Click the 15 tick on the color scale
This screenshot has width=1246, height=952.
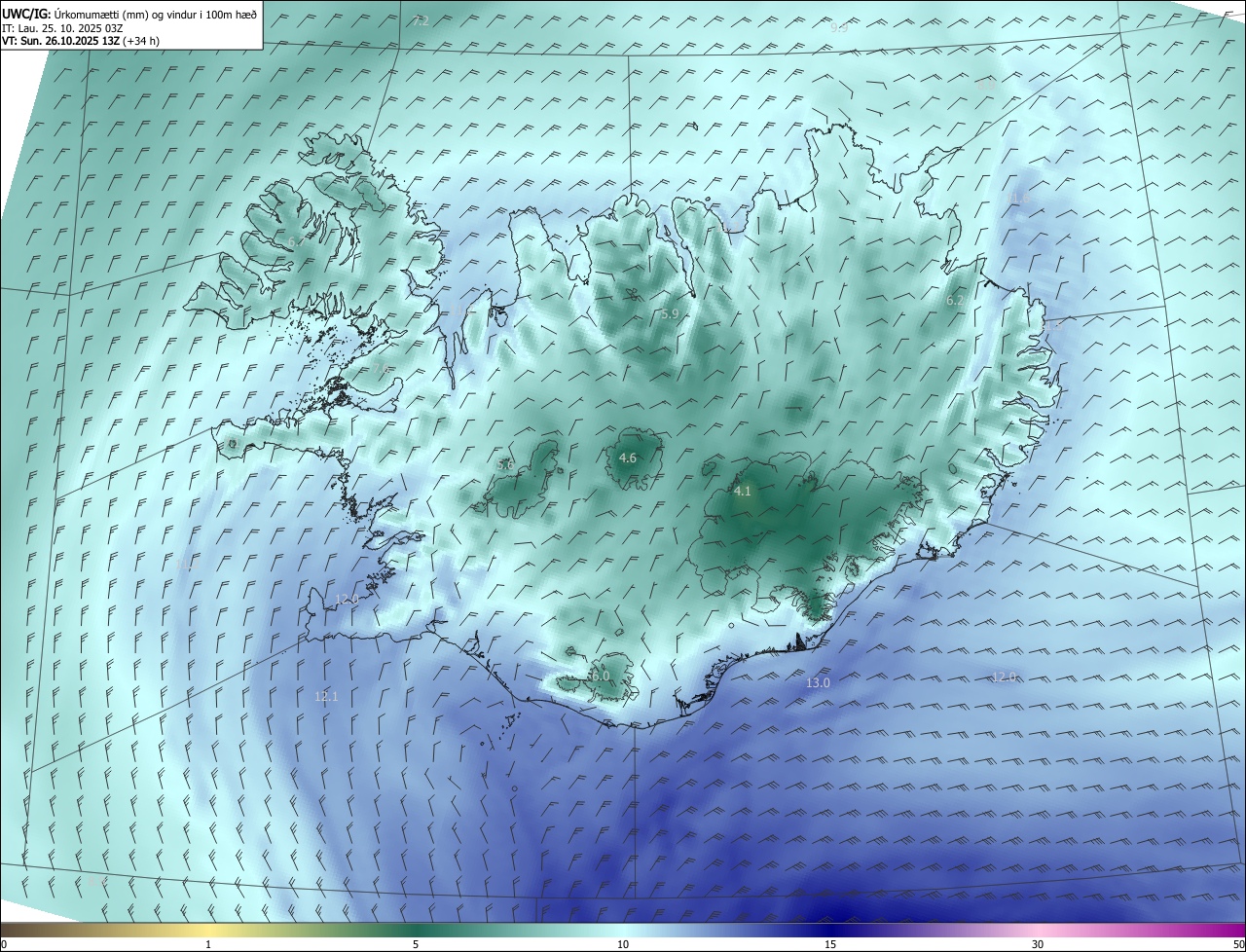point(830,945)
